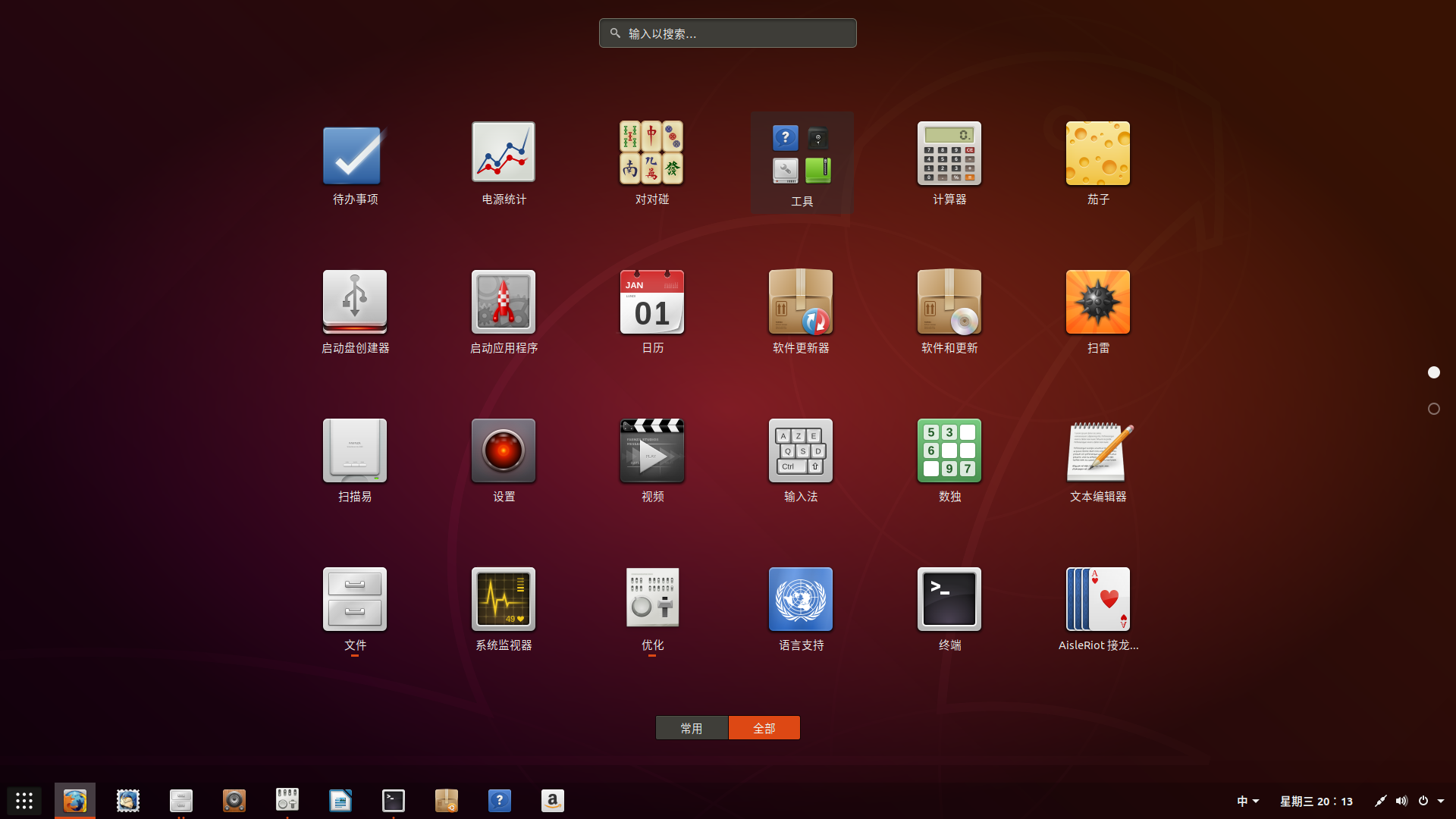Launch 软件更新器 software updater

[800, 303]
